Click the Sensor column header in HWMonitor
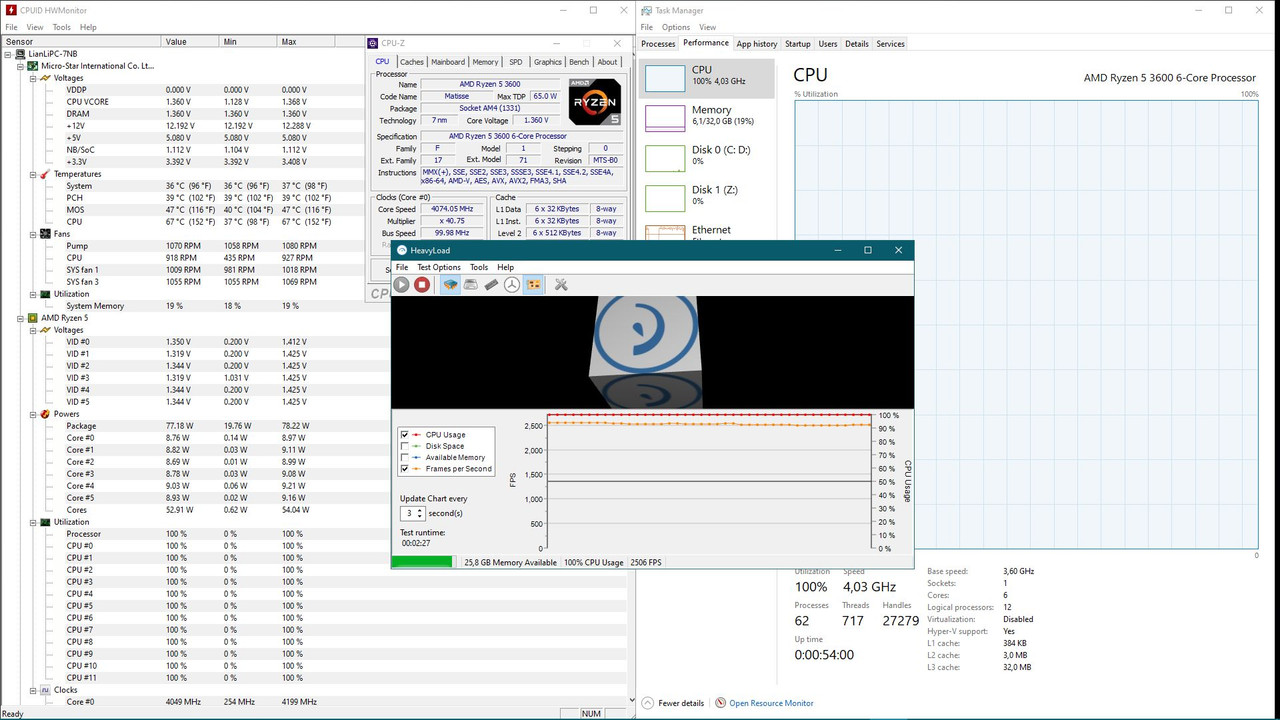 pos(81,42)
